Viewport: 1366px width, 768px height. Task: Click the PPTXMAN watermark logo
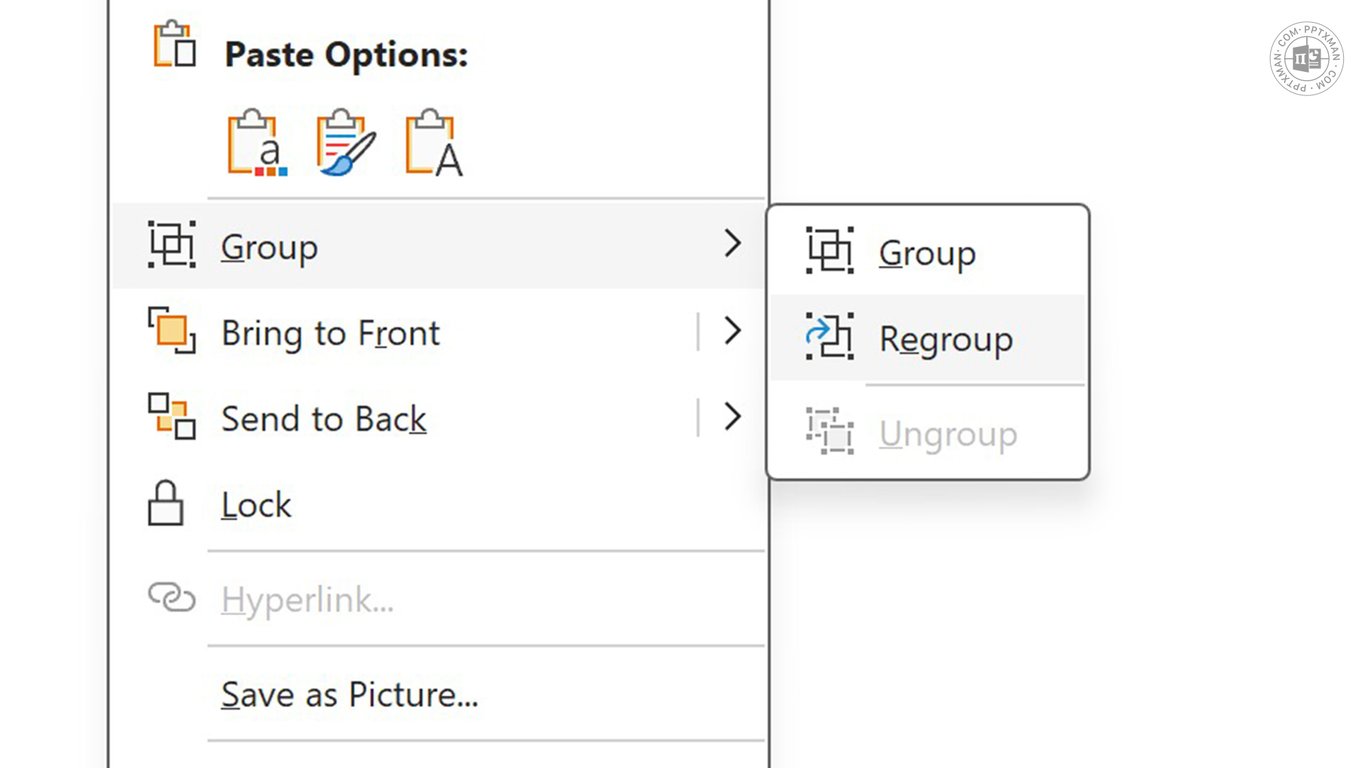(1307, 59)
